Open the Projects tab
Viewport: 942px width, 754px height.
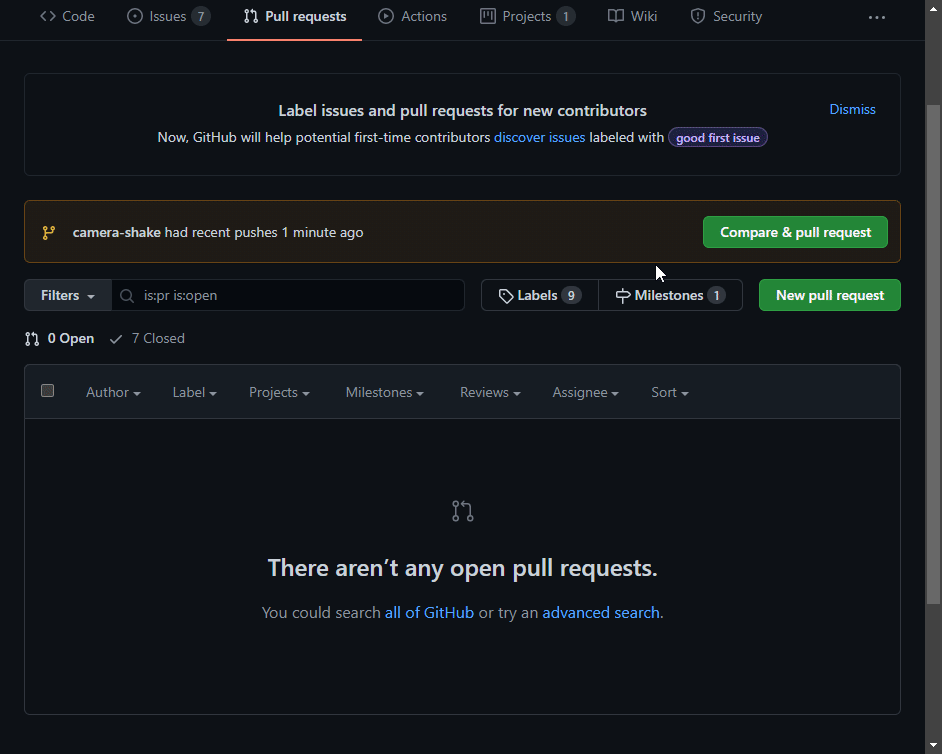[527, 16]
